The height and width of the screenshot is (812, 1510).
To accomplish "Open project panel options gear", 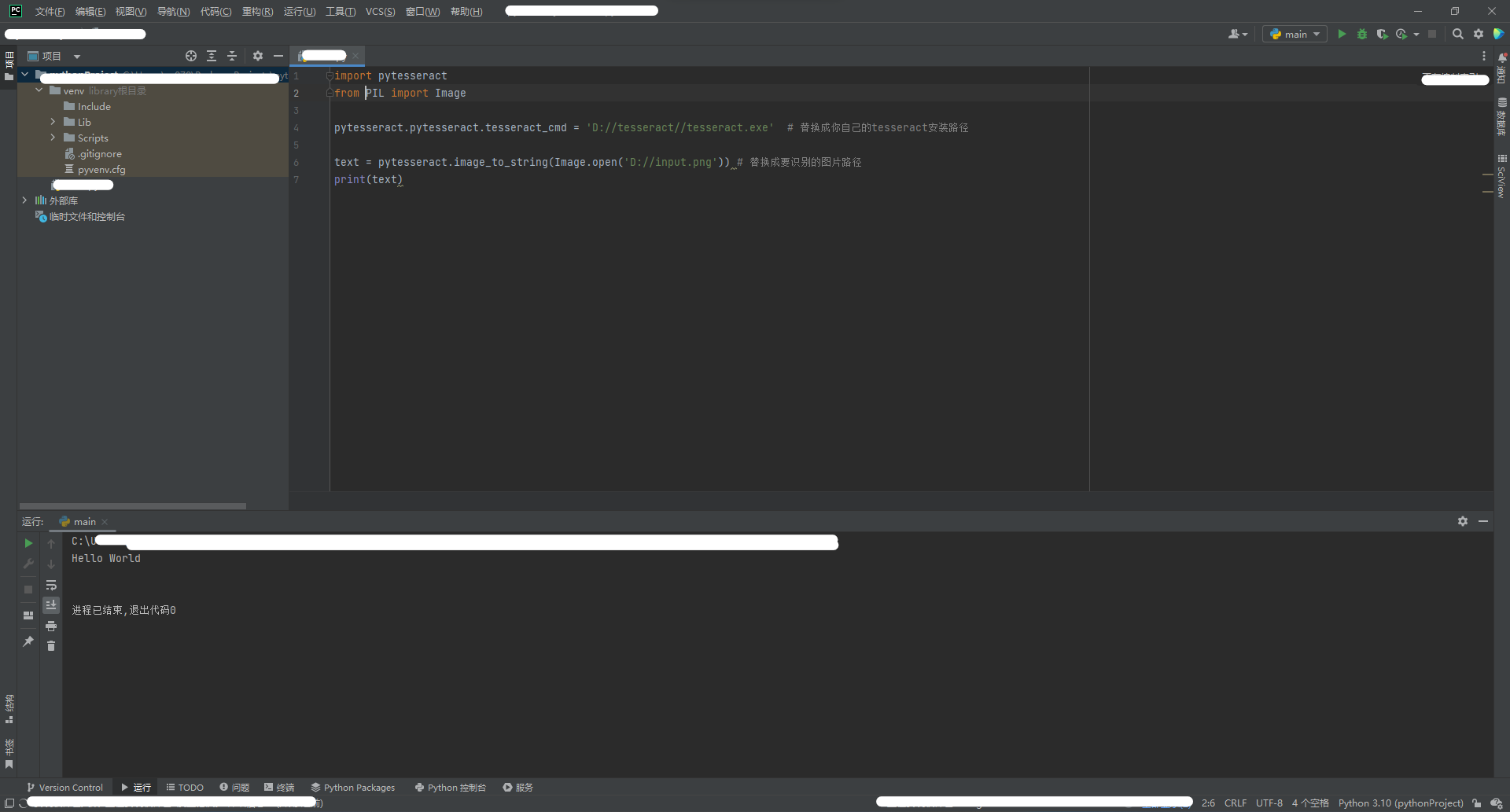I will point(258,56).
